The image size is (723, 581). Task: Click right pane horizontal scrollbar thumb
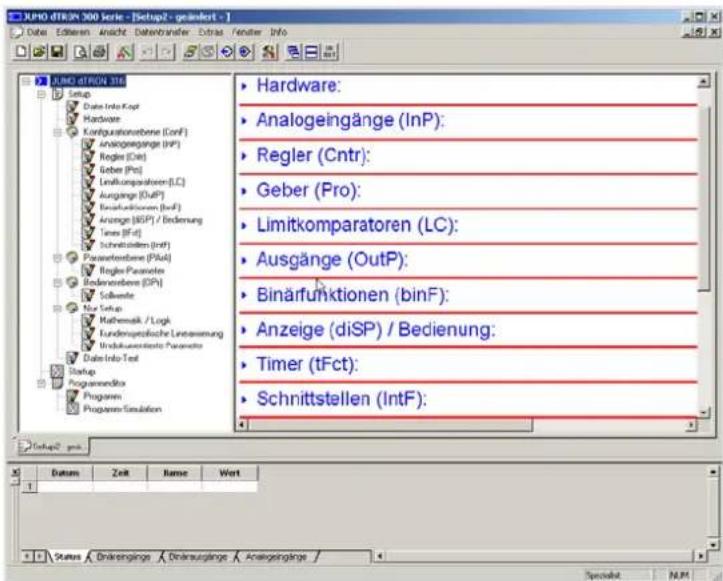[x=391, y=425]
